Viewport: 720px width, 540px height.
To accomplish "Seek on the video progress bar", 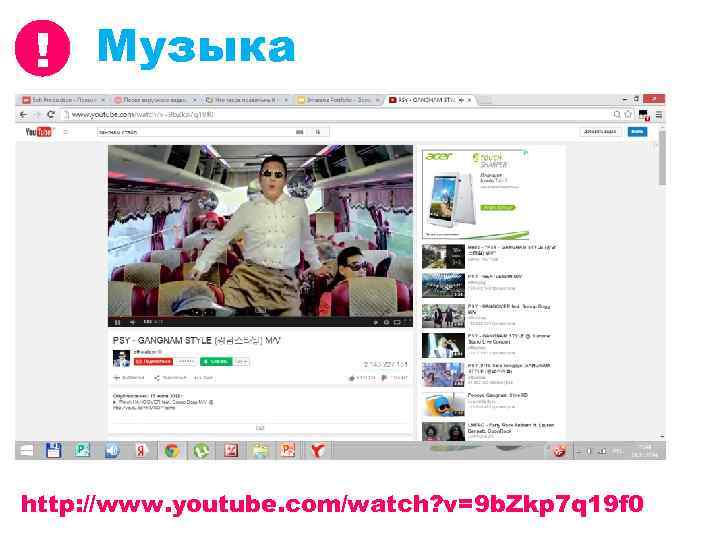I will 260,317.
